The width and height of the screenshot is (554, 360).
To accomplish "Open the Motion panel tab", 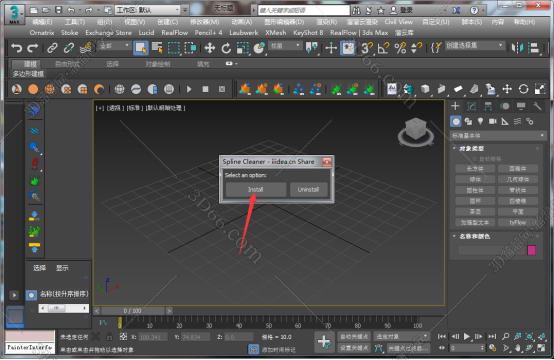I will tap(505, 106).
